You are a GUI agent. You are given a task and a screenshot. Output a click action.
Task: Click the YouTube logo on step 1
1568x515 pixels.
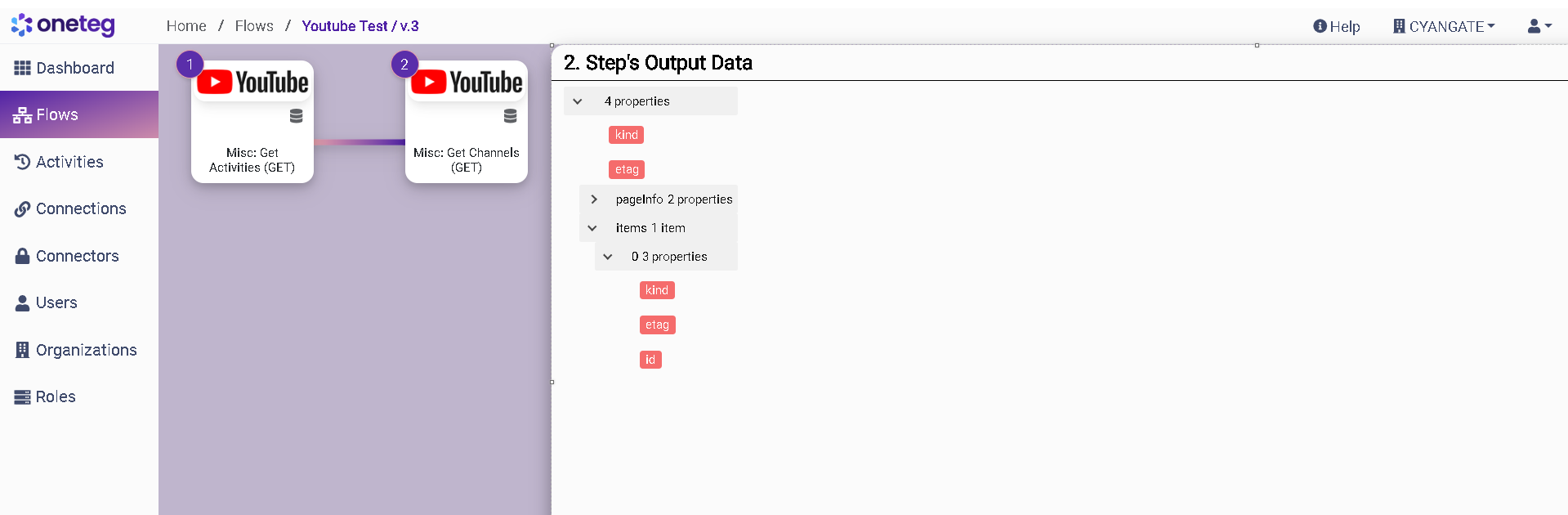point(252,83)
